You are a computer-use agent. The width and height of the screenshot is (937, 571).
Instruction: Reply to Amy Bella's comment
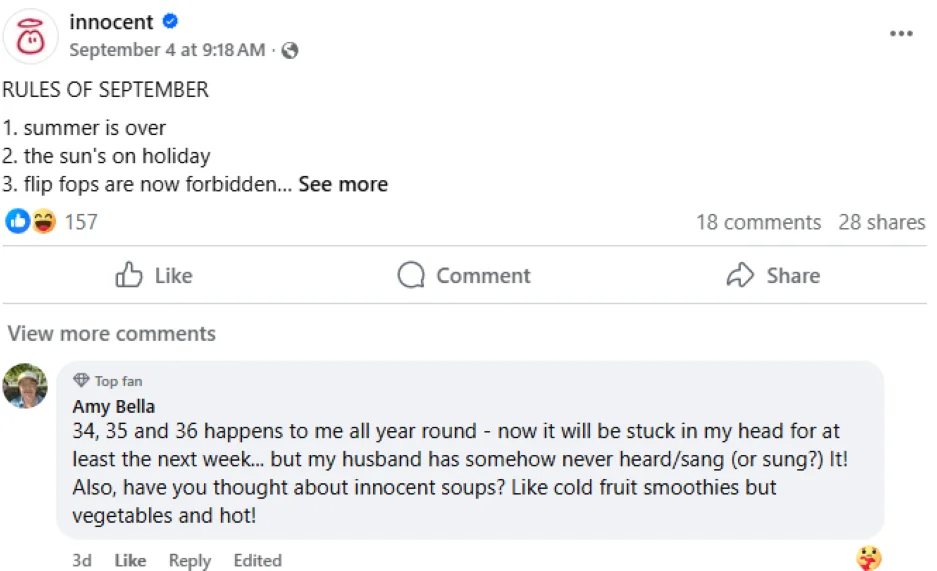(x=190, y=560)
